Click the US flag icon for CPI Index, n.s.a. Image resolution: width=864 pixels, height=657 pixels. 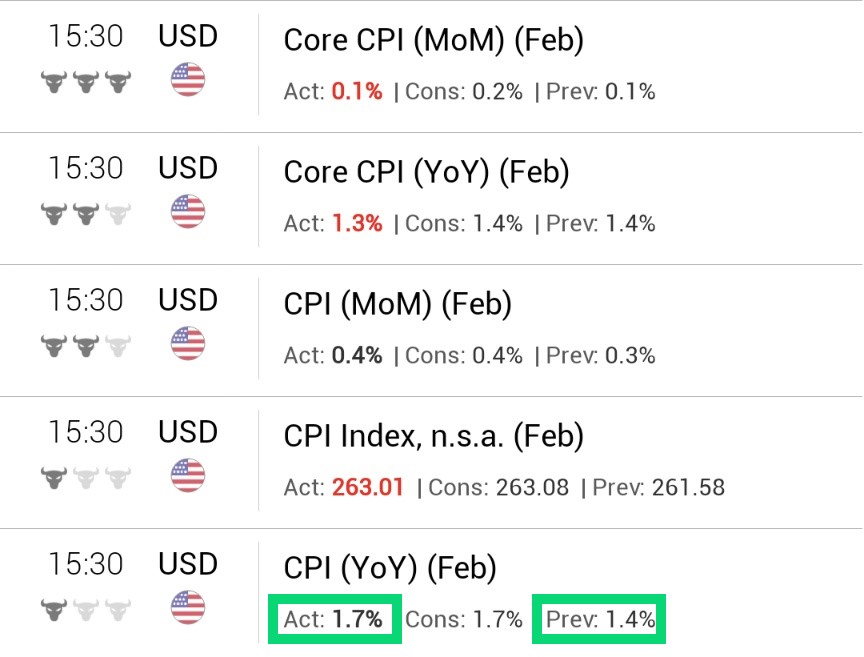(x=188, y=474)
